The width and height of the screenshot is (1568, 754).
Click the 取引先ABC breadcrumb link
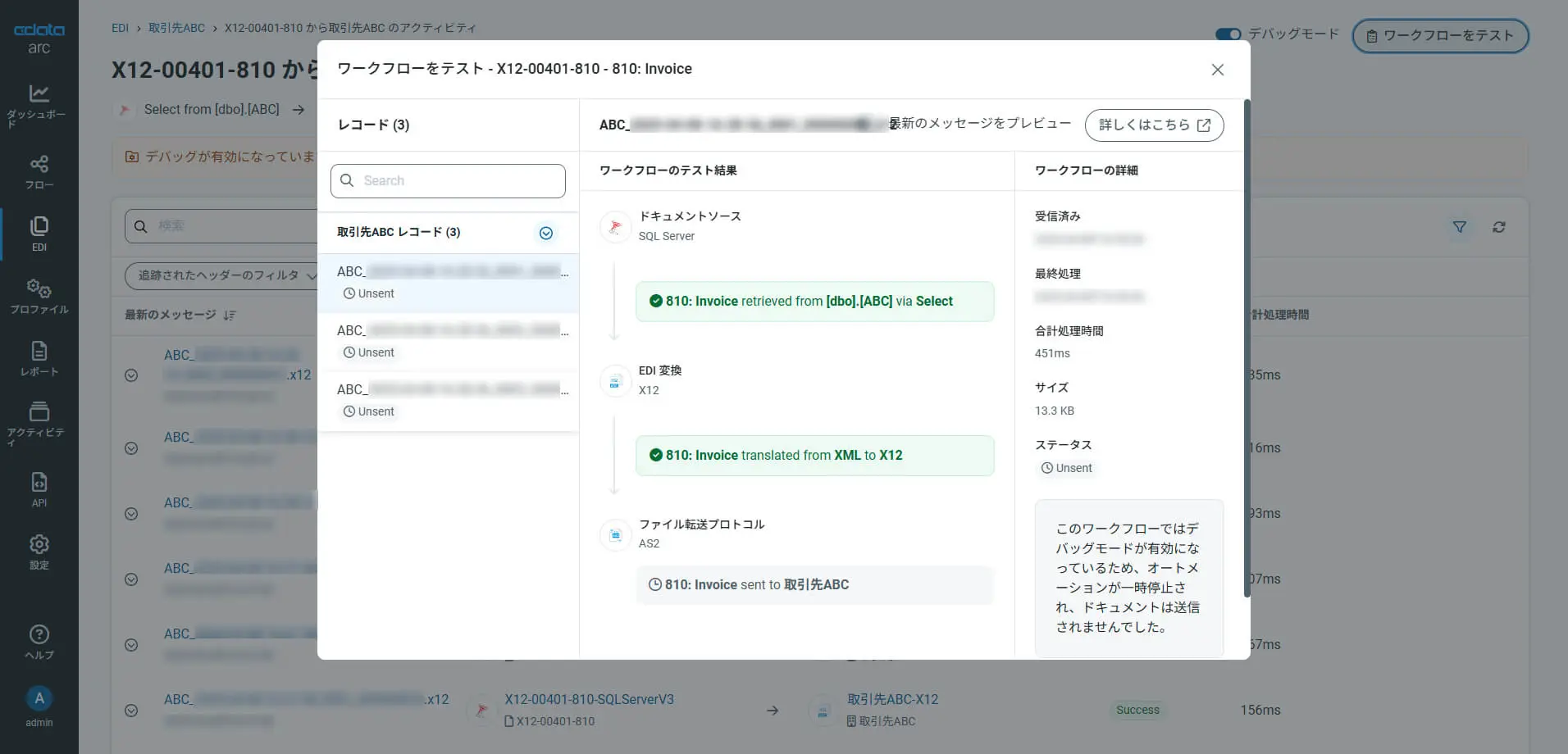tap(177, 28)
